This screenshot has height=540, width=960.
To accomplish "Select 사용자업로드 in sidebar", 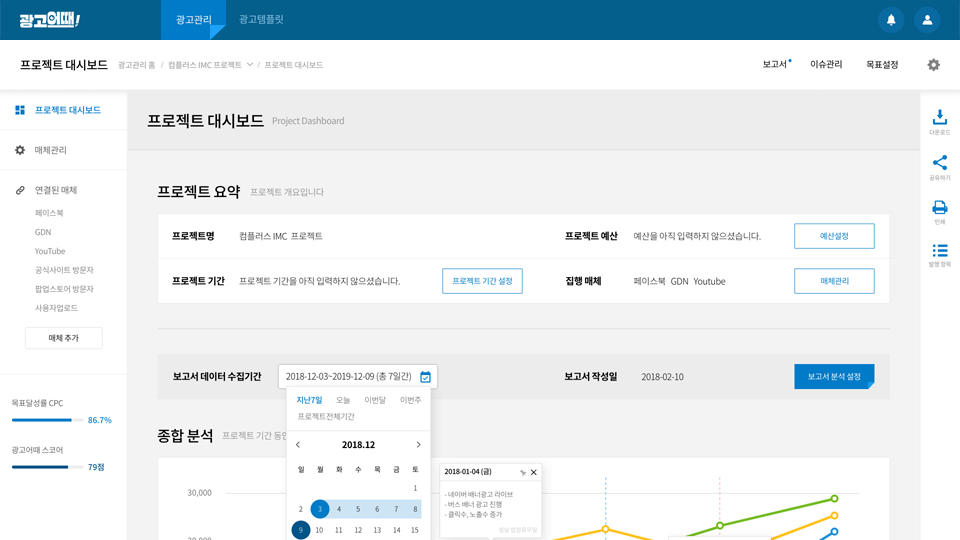I will pyautogui.click(x=56, y=308).
